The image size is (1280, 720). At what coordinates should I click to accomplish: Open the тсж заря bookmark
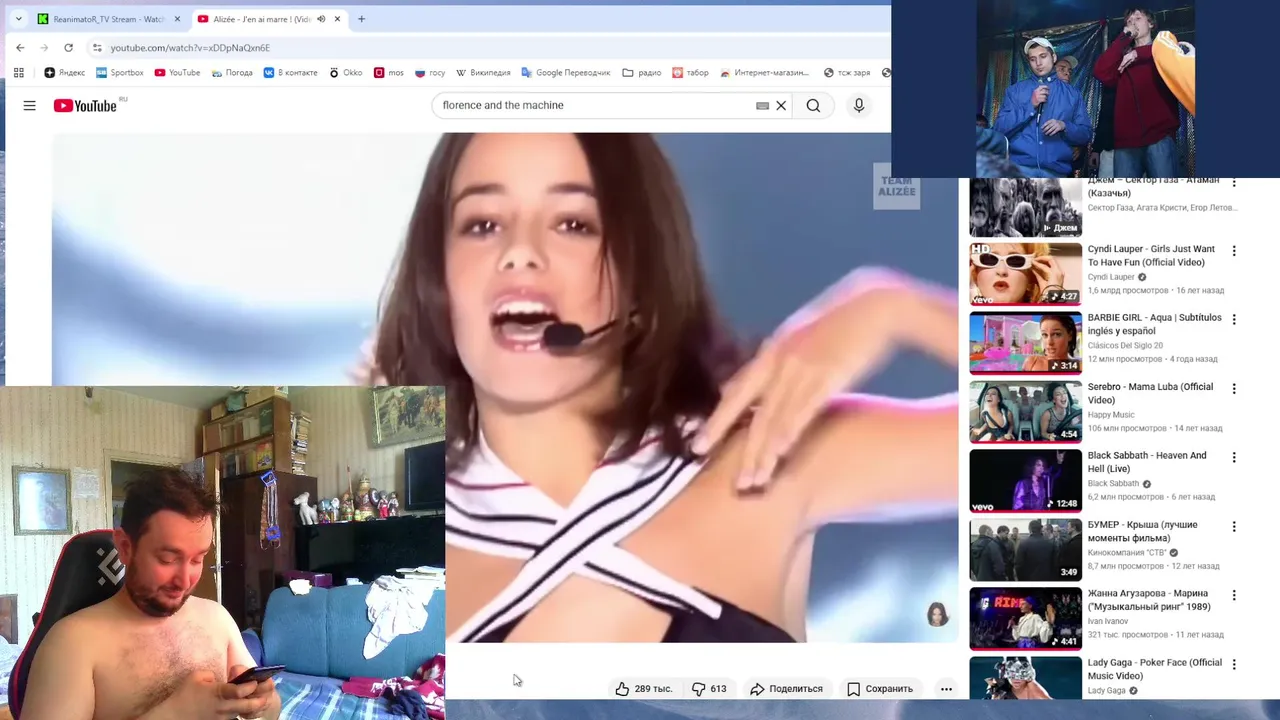847,72
